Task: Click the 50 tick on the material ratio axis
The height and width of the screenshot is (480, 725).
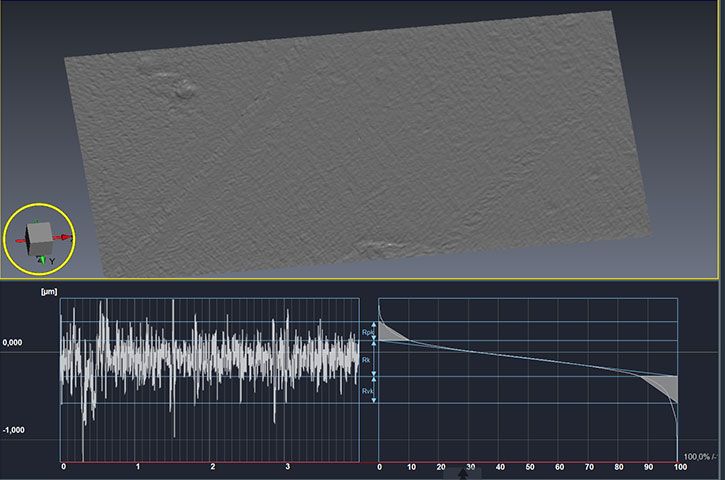Action: (530, 467)
